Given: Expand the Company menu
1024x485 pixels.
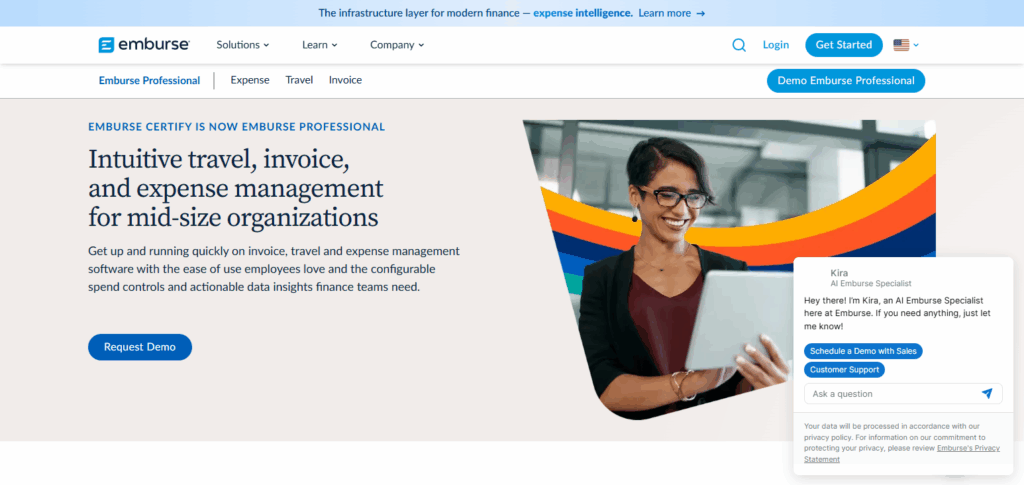Looking at the screenshot, I should (397, 45).
